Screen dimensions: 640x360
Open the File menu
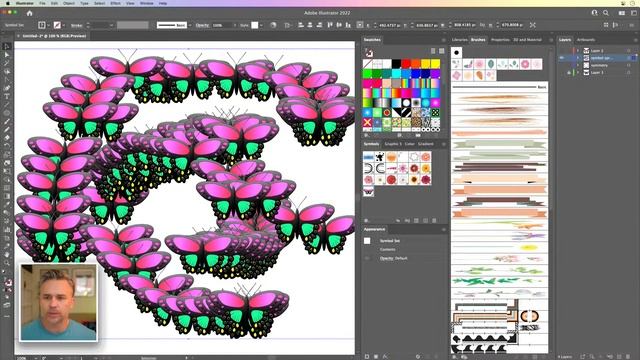[x=42, y=3]
